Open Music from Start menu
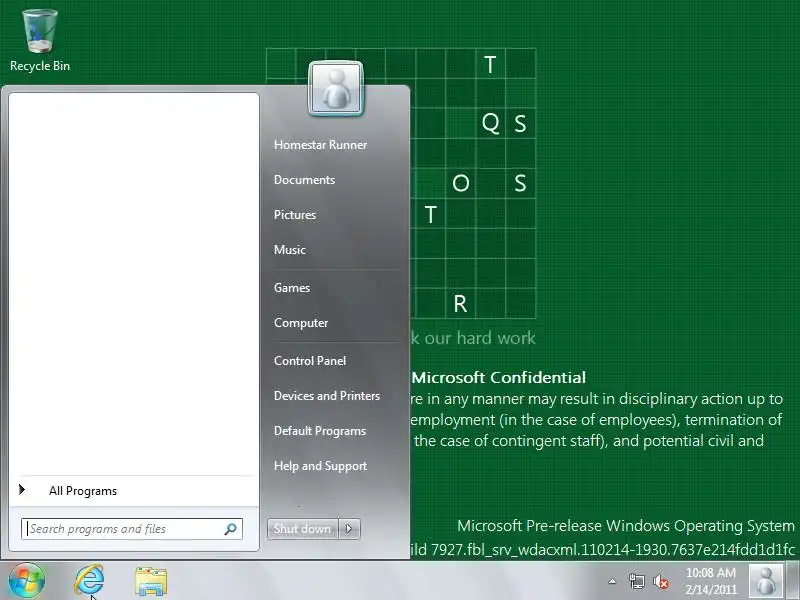 coord(290,250)
